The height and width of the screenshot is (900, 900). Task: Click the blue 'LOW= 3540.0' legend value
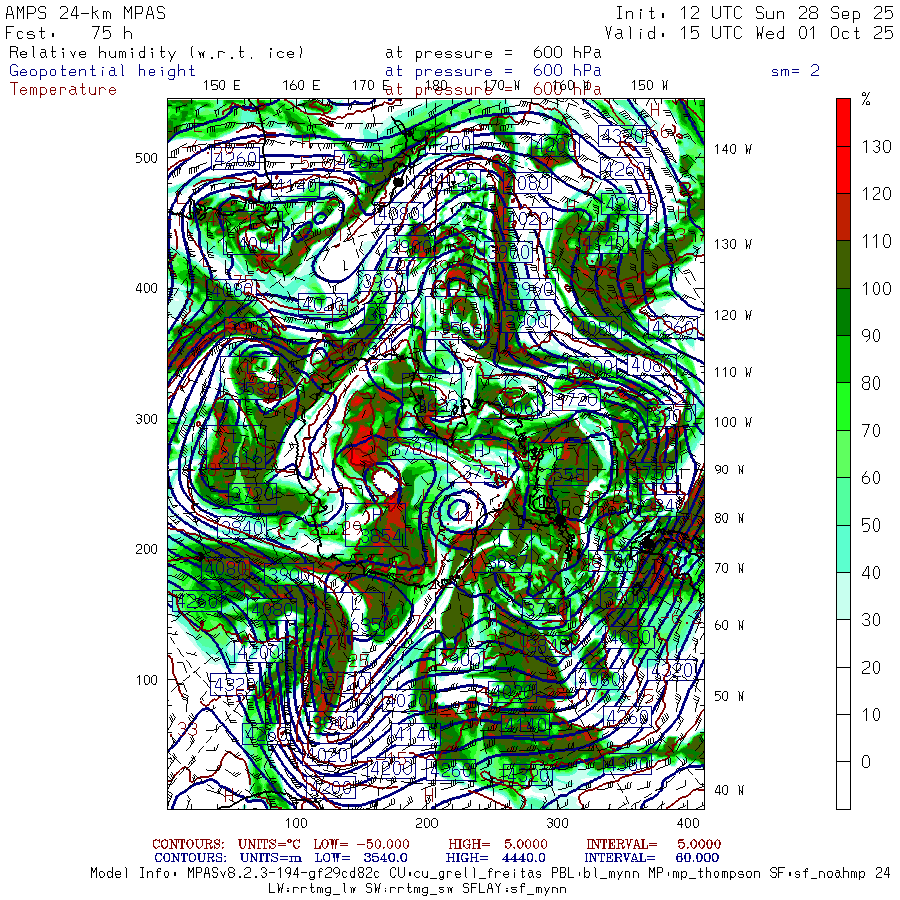click(x=361, y=858)
